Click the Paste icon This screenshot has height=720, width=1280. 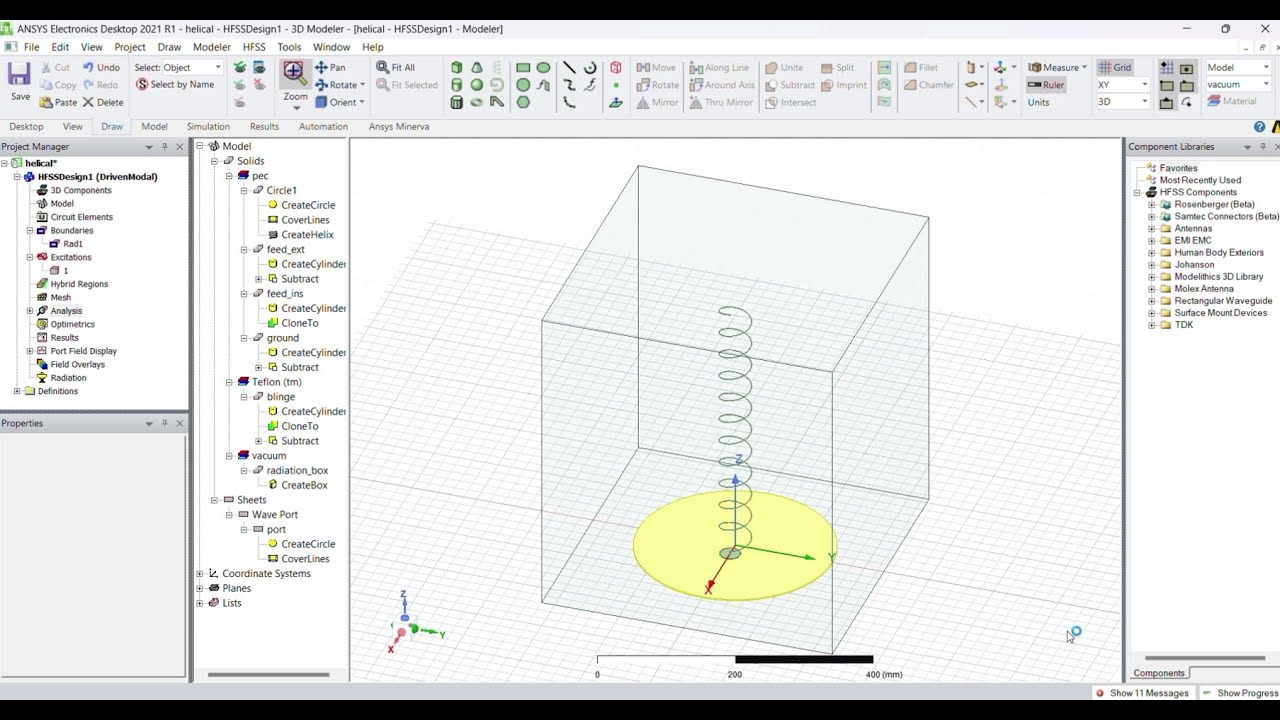(x=58, y=102)
